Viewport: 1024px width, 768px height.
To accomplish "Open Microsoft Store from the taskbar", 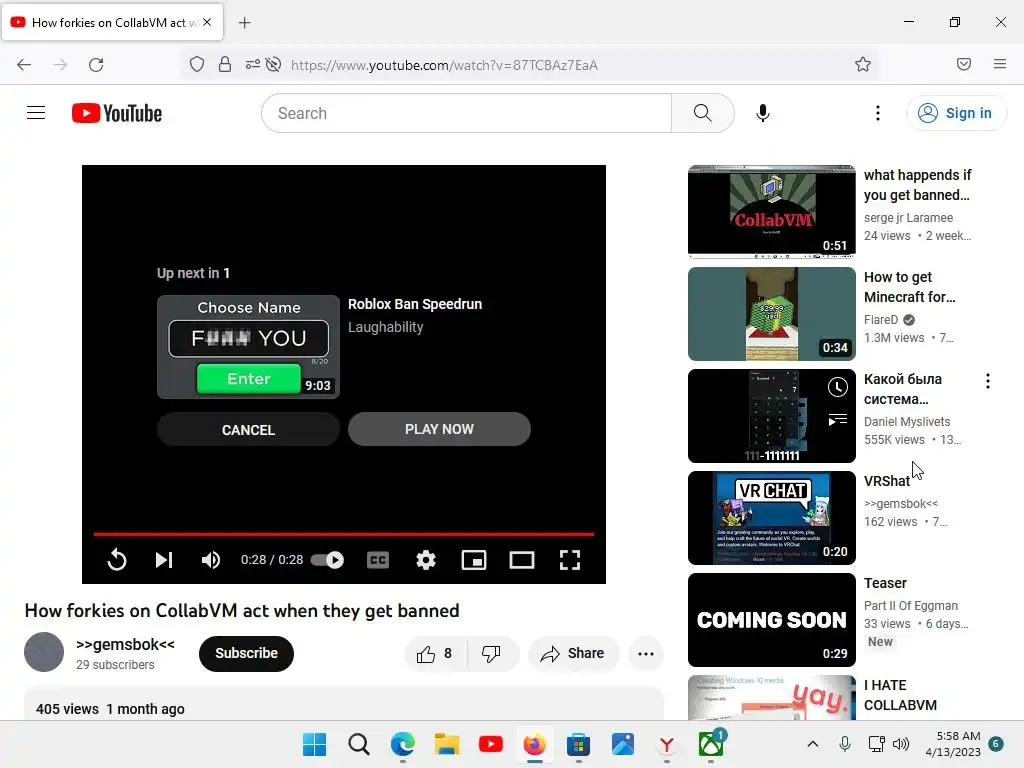I will tap(579, 744).
